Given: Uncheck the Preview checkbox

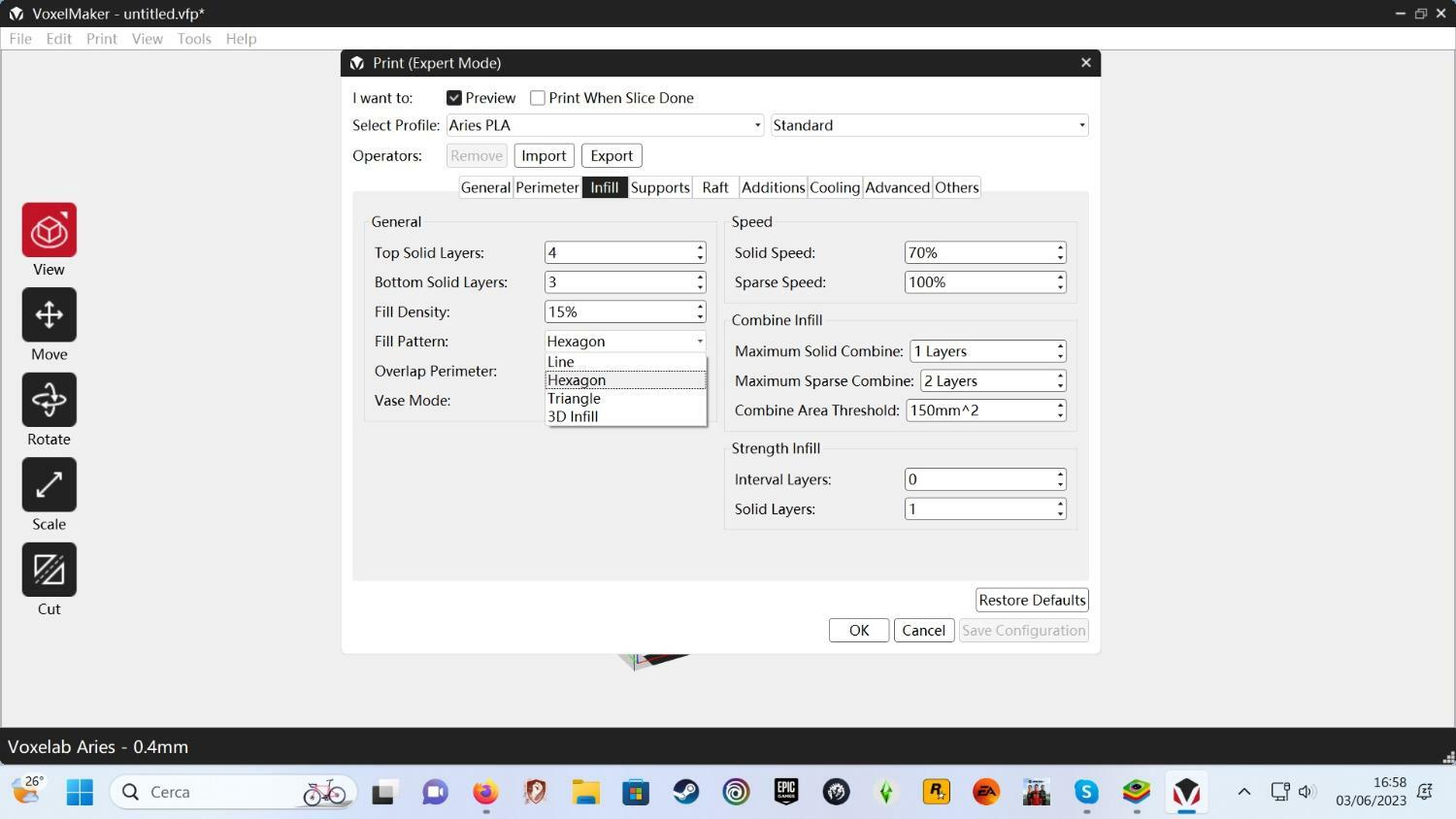Looking at the screenshot, I should tap(454, 98).
